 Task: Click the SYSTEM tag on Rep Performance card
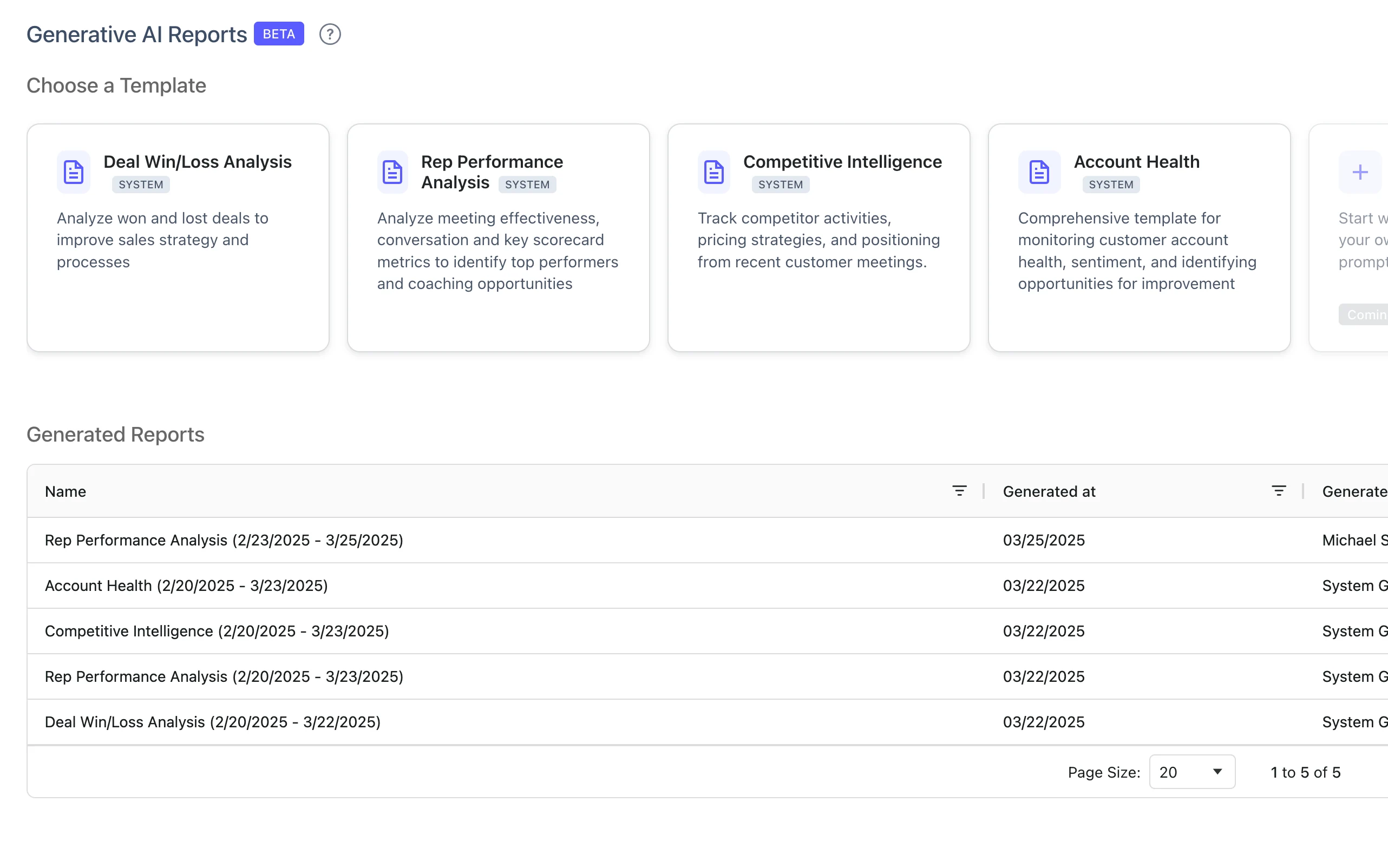(x=527, y=185)
